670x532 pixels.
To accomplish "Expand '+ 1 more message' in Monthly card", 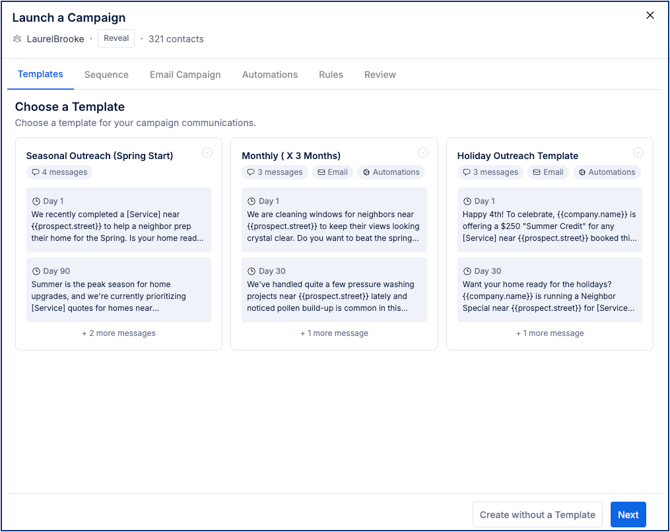I will (334, 333).
